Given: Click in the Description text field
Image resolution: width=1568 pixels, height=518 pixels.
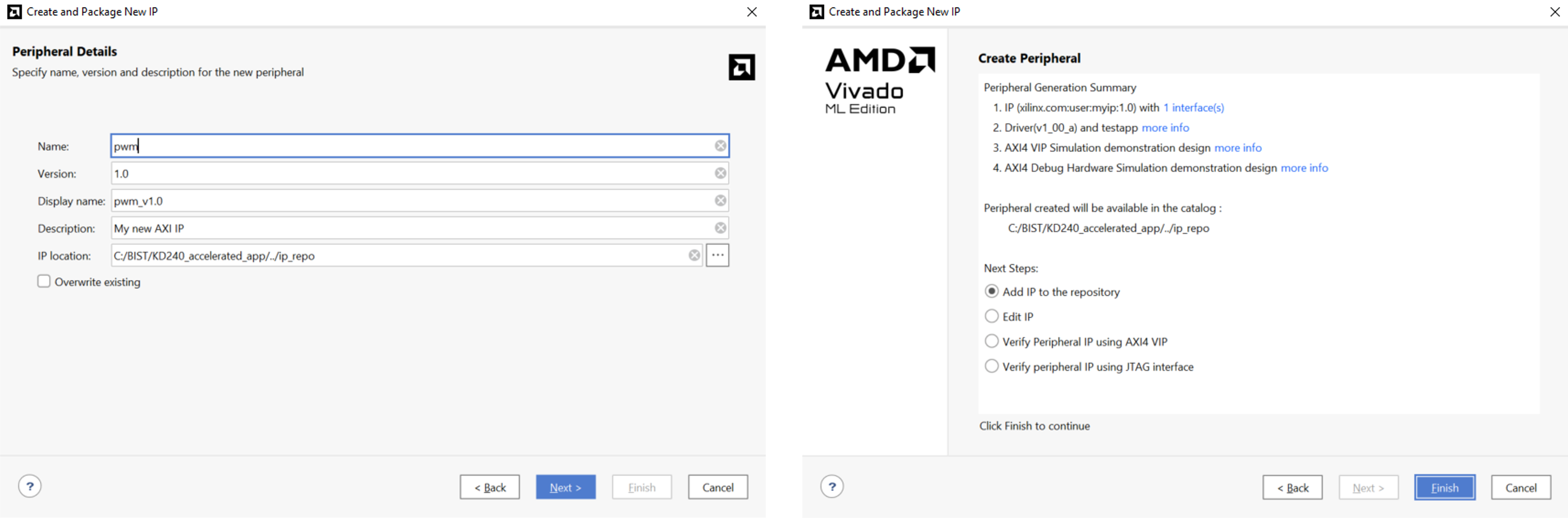Looking at the screenshot, I should (408, 228).
